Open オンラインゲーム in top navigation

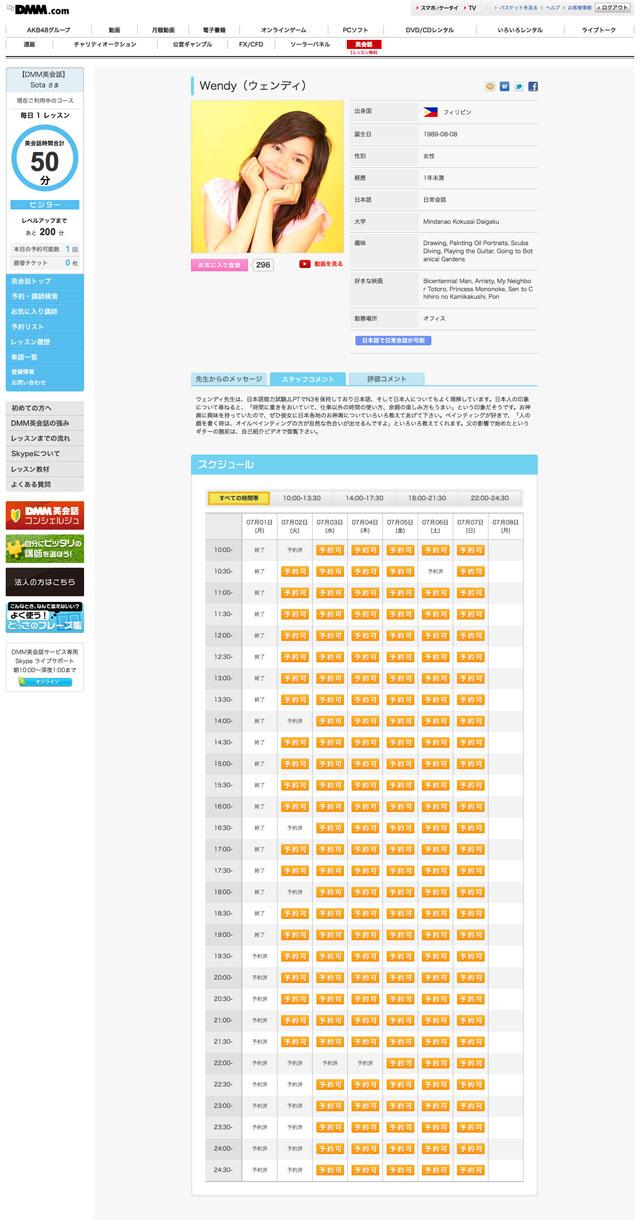pyautogui.click(x=283, y=30)
